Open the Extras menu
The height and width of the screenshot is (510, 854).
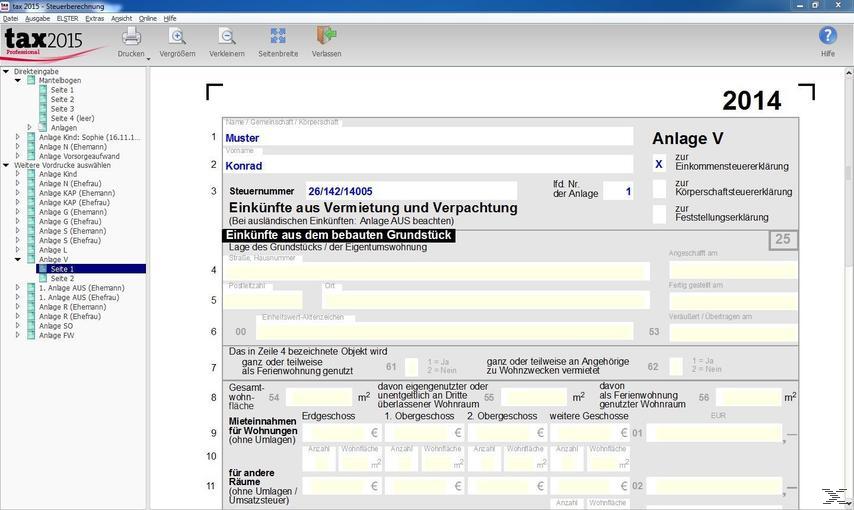click(x=94, y=18)
